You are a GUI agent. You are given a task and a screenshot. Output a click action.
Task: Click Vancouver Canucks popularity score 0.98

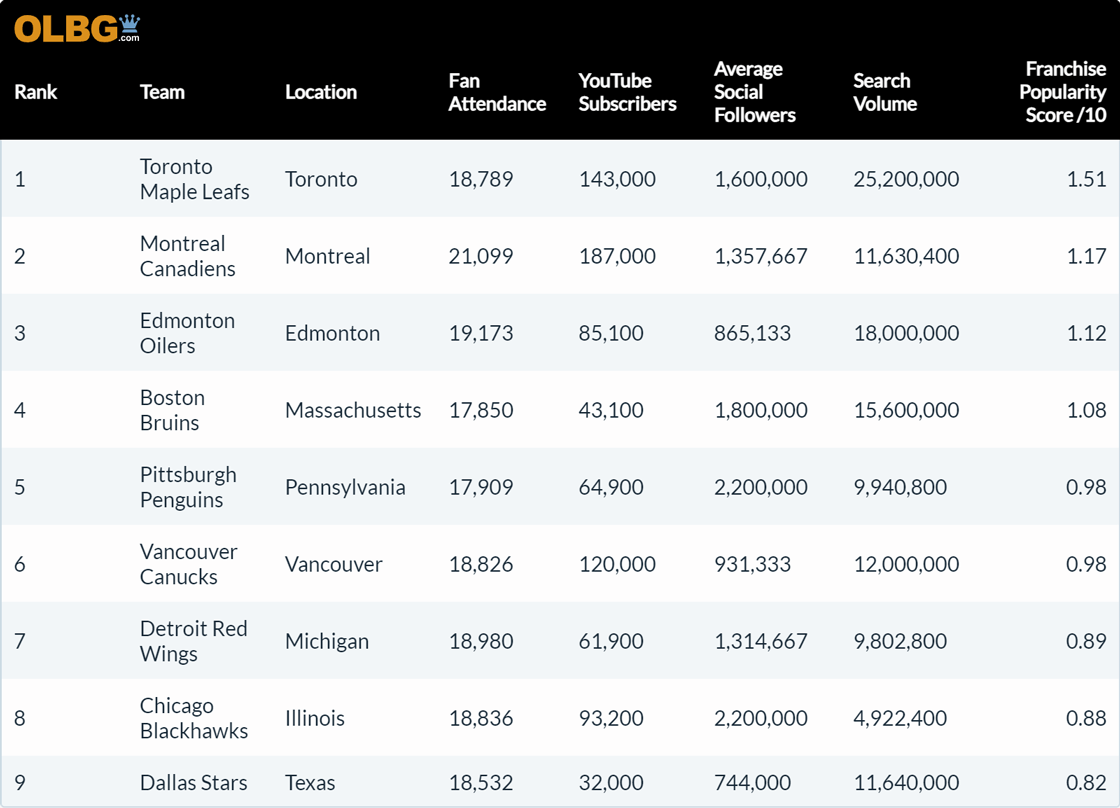(x=1086, y=564)
